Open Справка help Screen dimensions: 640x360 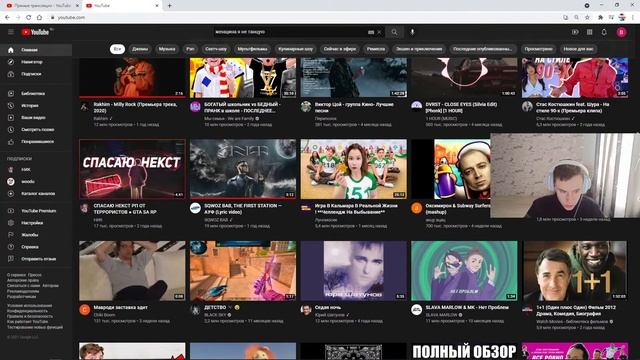[36, 247]
